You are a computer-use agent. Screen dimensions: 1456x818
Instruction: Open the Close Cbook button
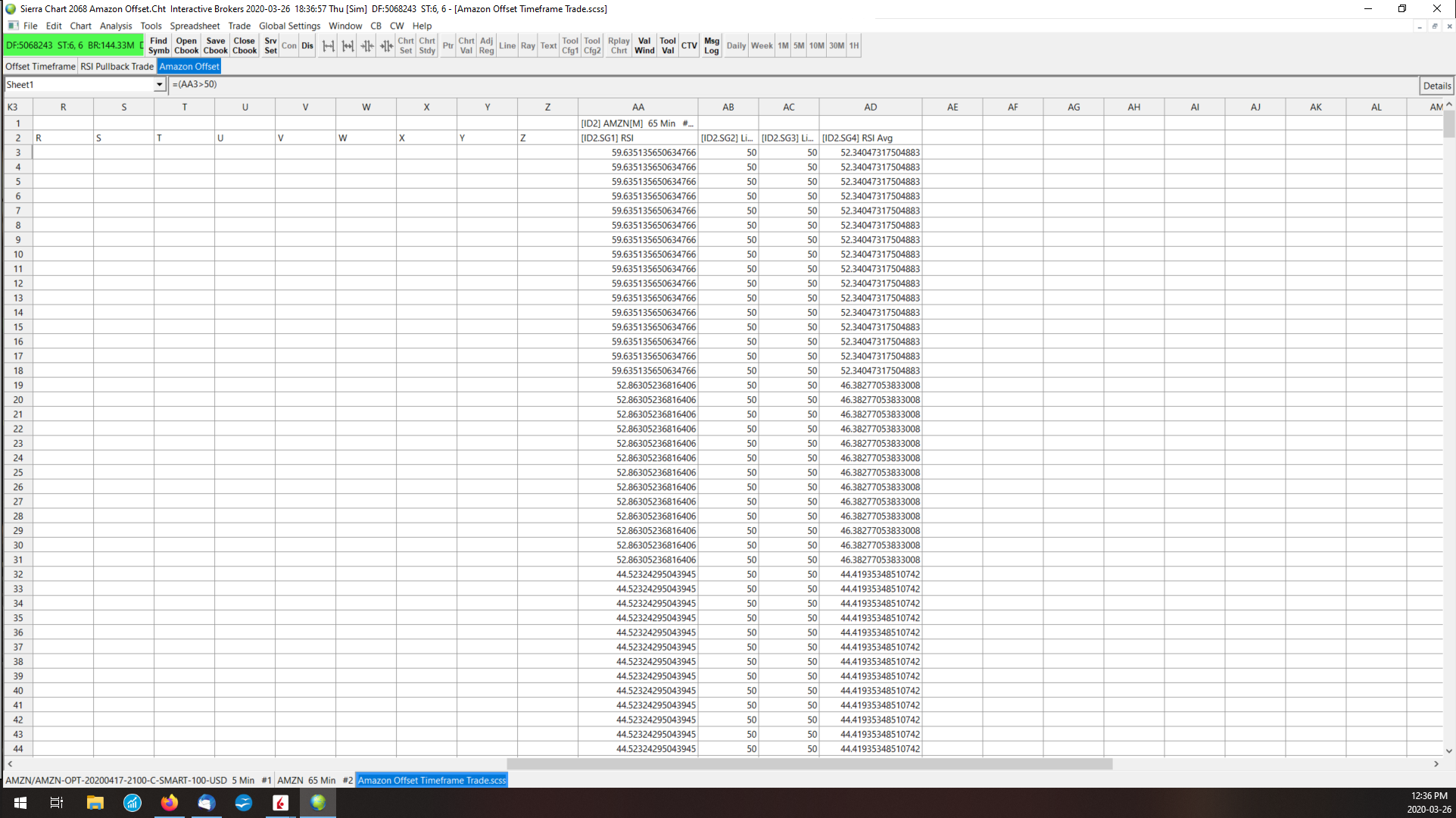pyautogui.click(x=244, y=45)
